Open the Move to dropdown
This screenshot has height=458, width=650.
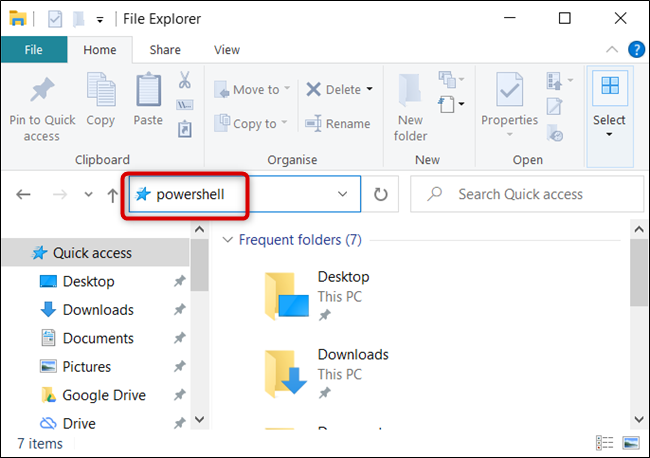click(x=286, y=89)
